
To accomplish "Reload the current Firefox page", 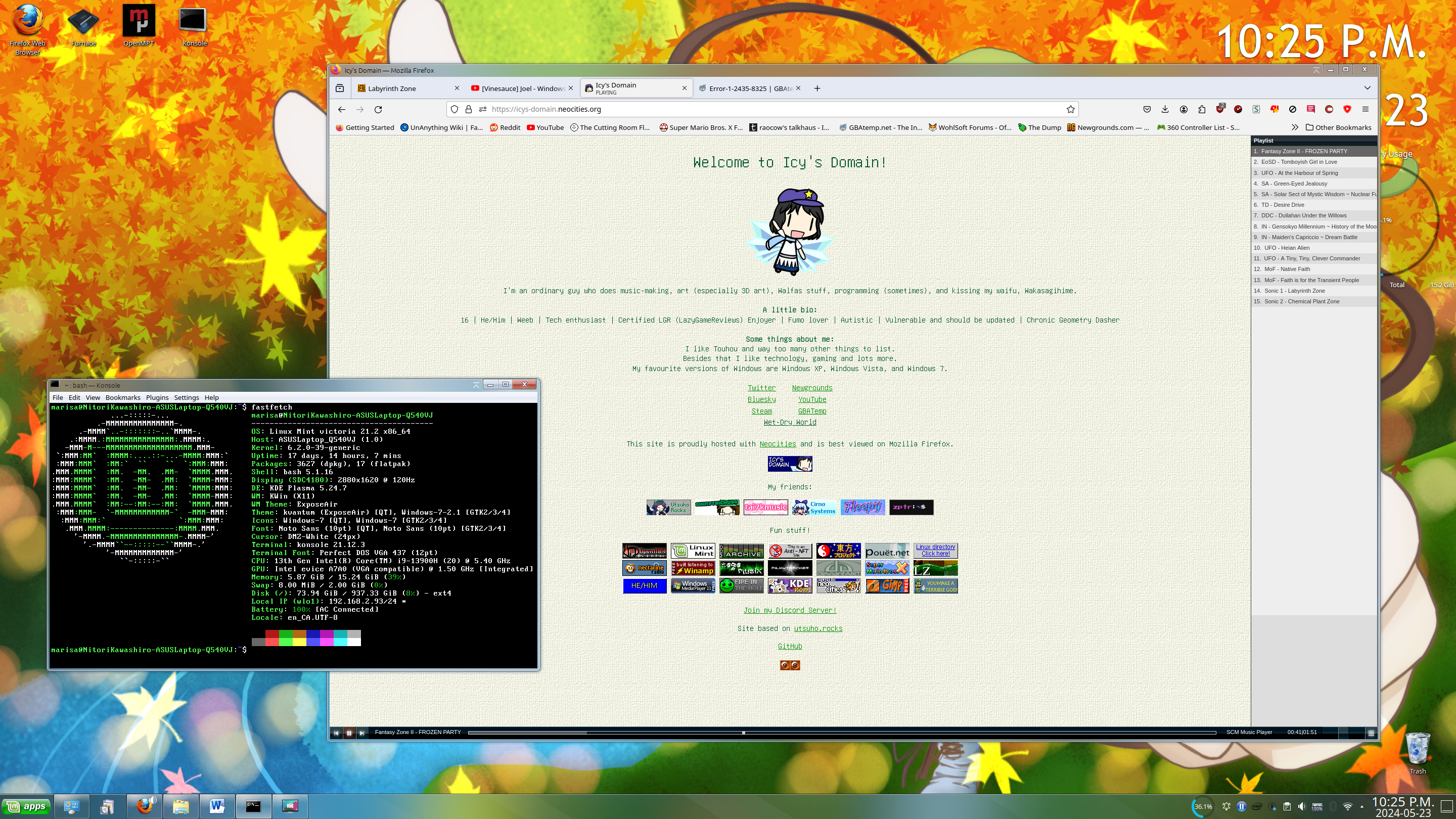I will (378, 109).
